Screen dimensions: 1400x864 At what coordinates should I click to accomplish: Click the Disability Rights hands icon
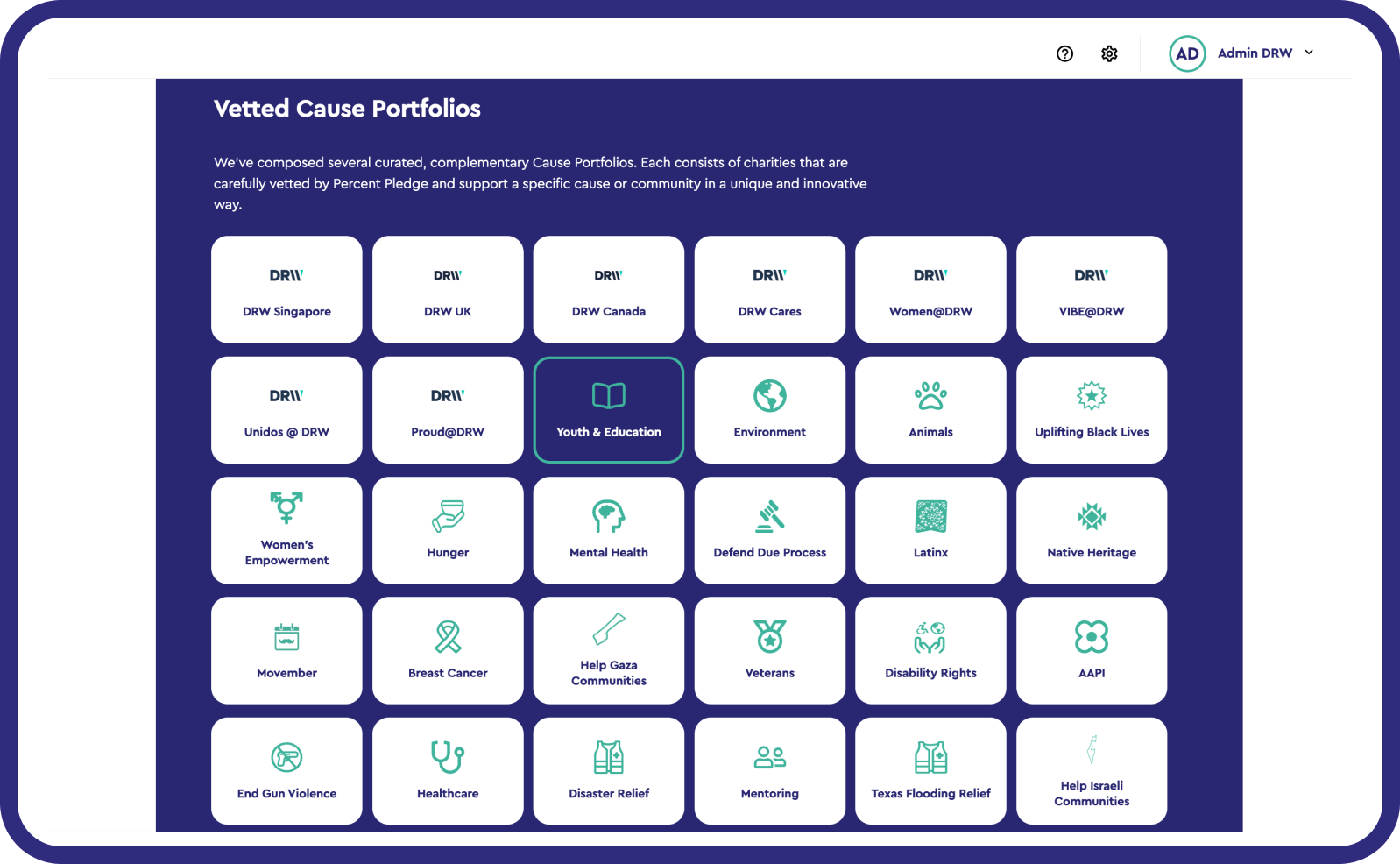click(x=930, y=637)
